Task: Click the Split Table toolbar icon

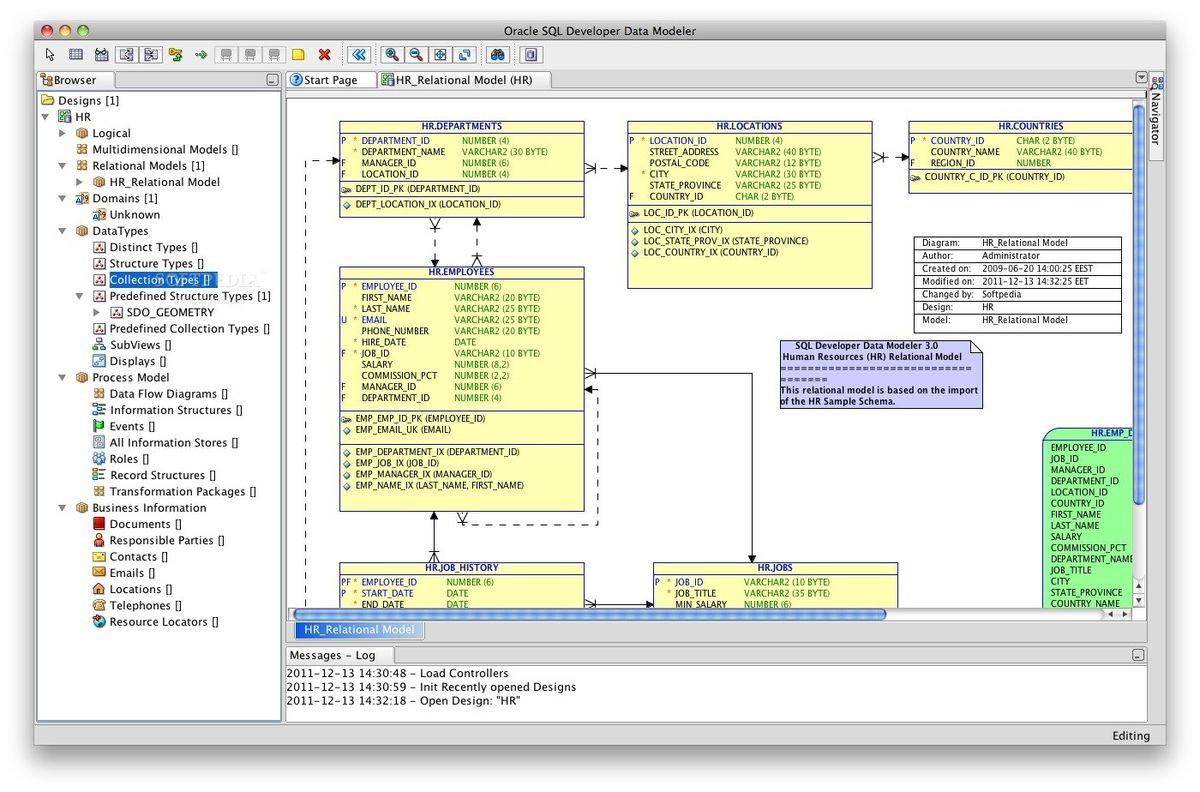Action: [x=126, y=55]
